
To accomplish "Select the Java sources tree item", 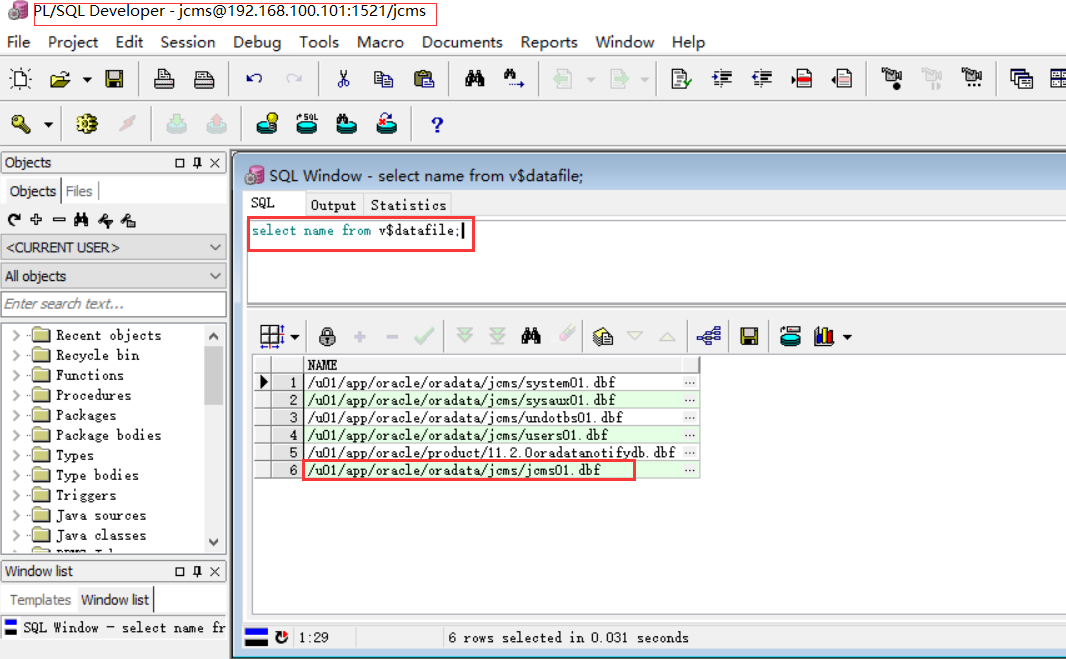I will pos(101,516).
